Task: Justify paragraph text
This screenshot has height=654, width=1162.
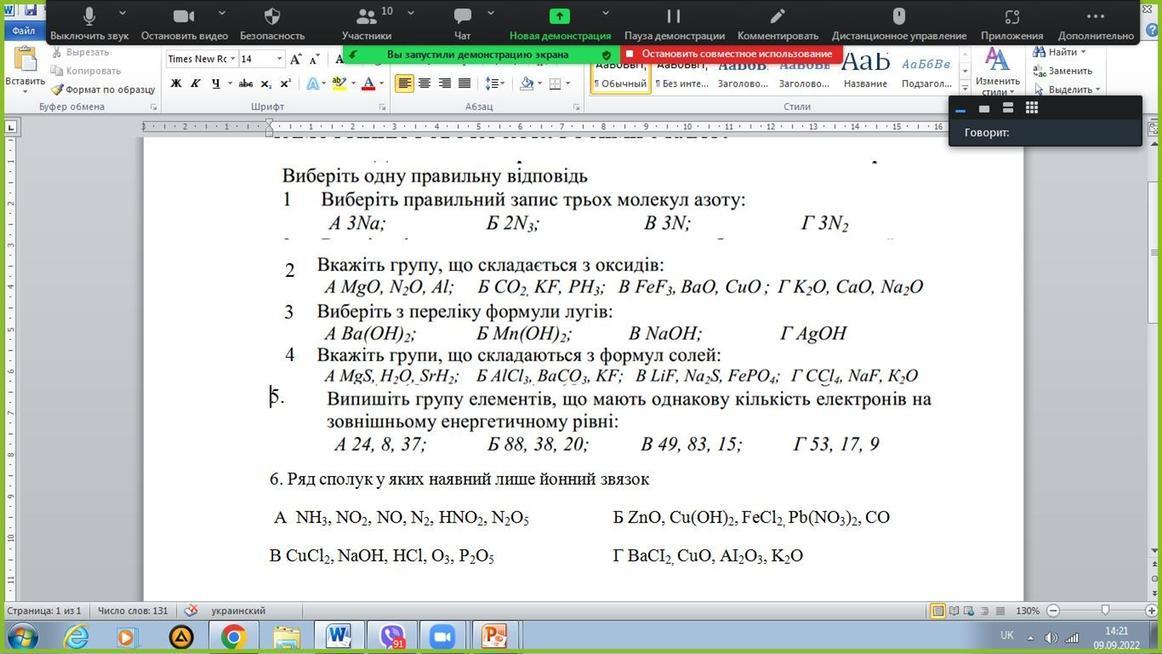Action: coord(465,83)
